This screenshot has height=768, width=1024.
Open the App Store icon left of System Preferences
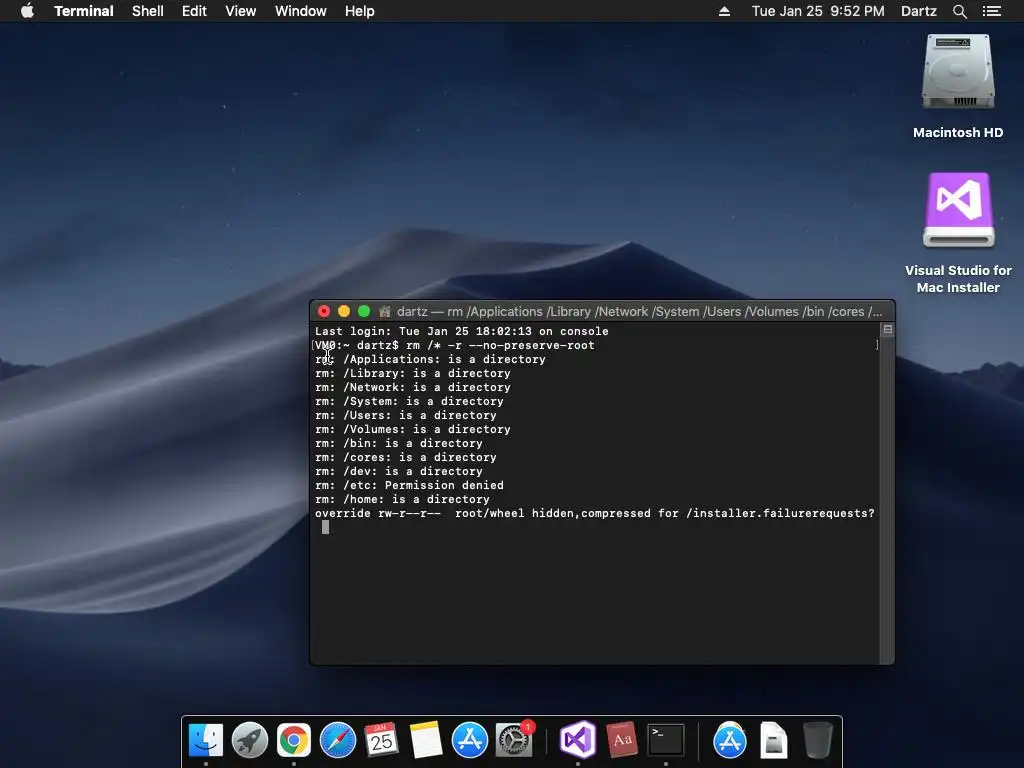[470, 740]
